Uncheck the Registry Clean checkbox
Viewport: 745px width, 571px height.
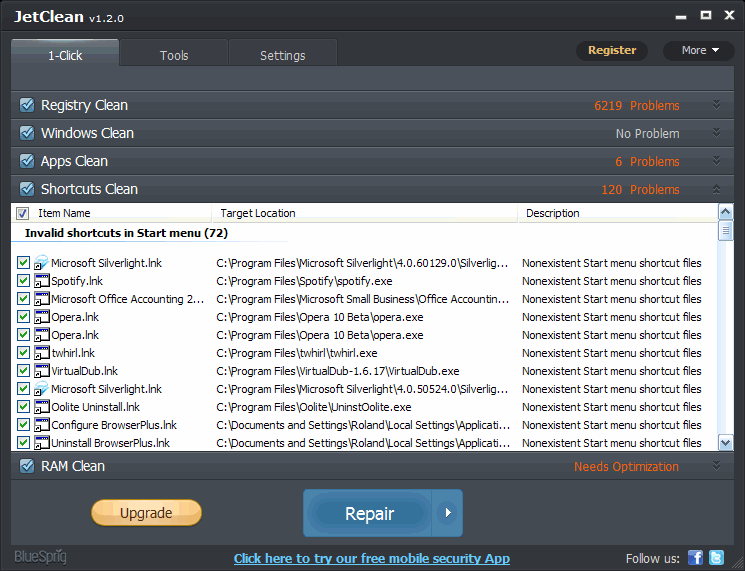[x=27, y=106]
